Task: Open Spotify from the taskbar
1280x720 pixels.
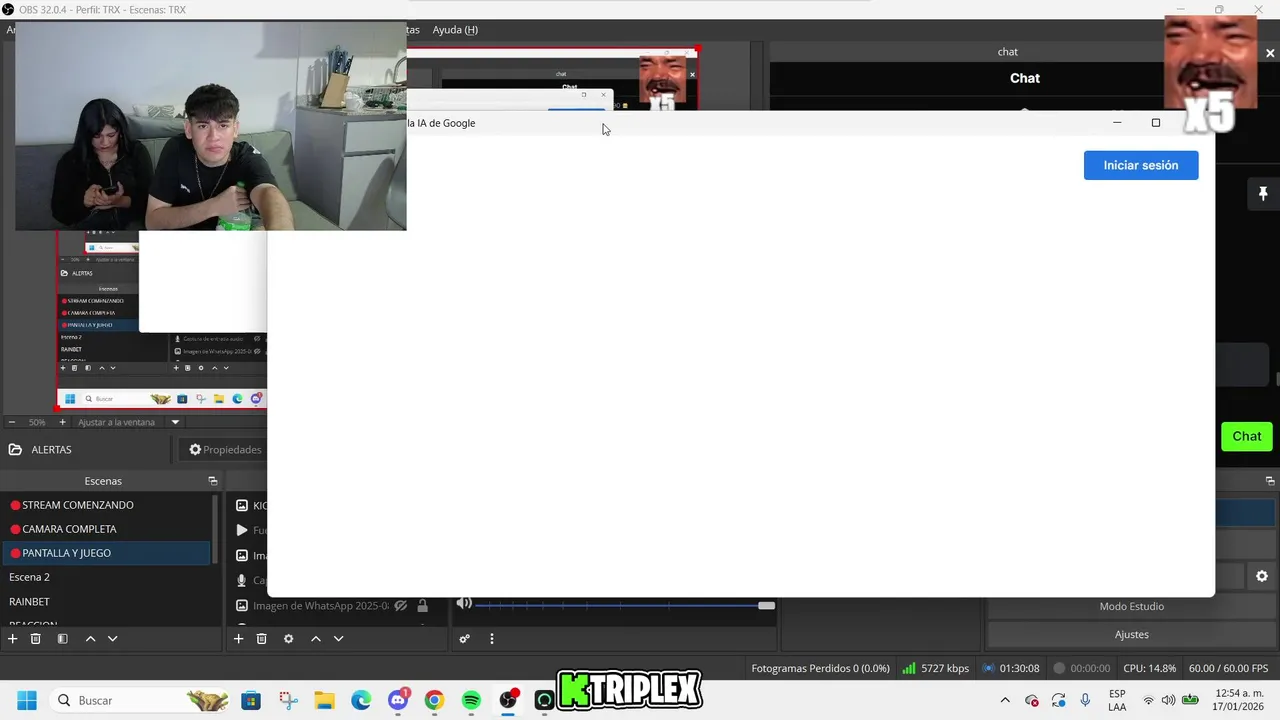Action: [x=471, y=700]
